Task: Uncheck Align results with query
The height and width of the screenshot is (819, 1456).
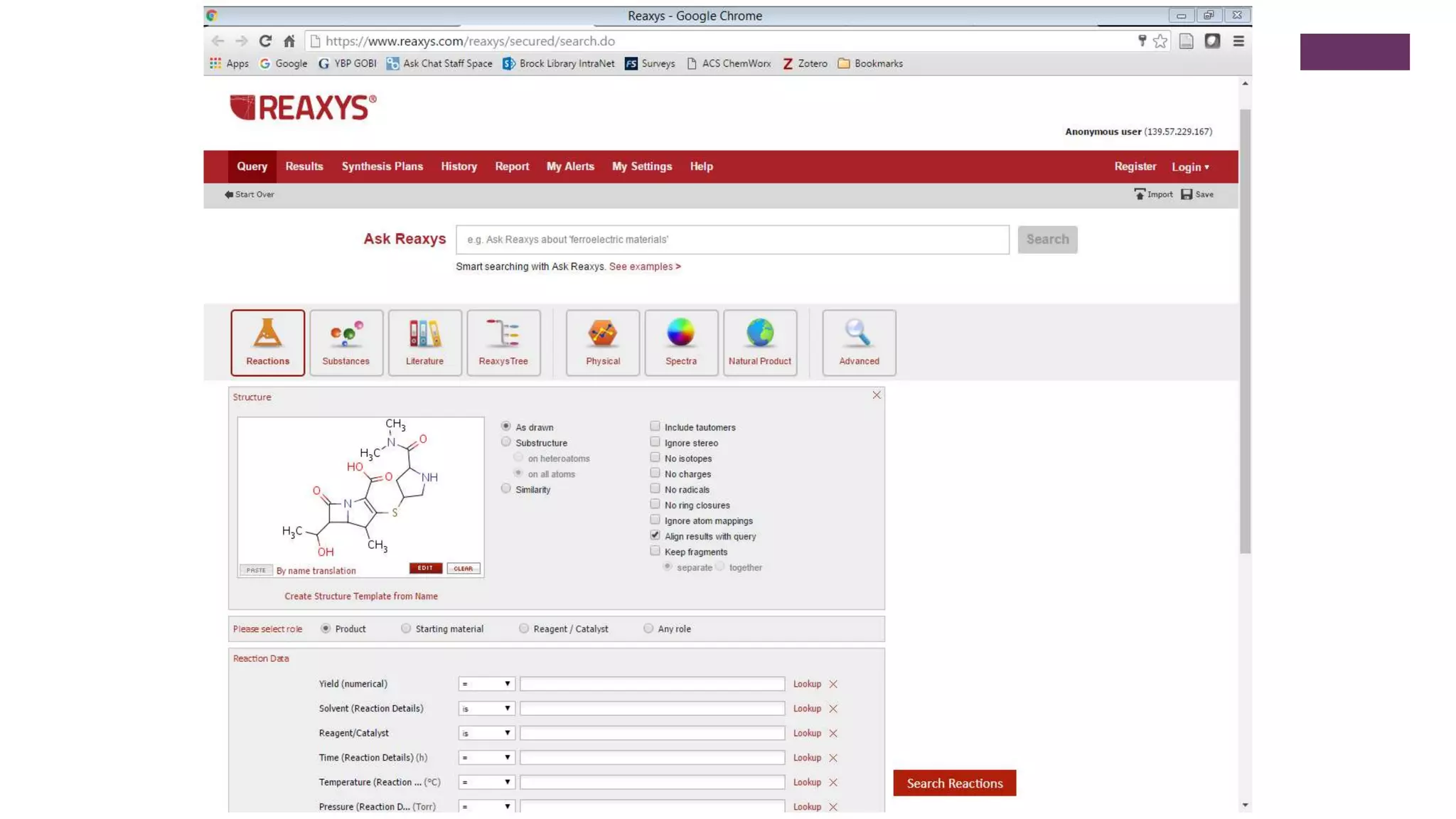Action: pos(655,535)
